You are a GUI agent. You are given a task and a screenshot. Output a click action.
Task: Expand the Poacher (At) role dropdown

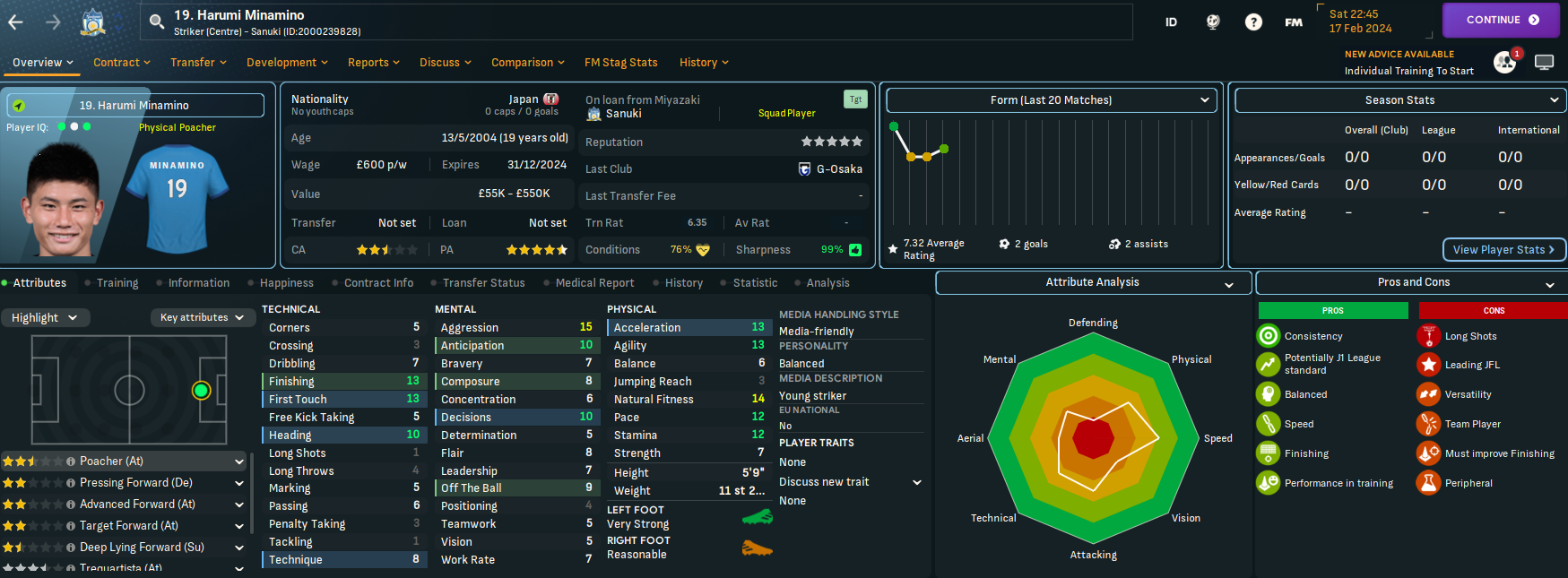239,462
